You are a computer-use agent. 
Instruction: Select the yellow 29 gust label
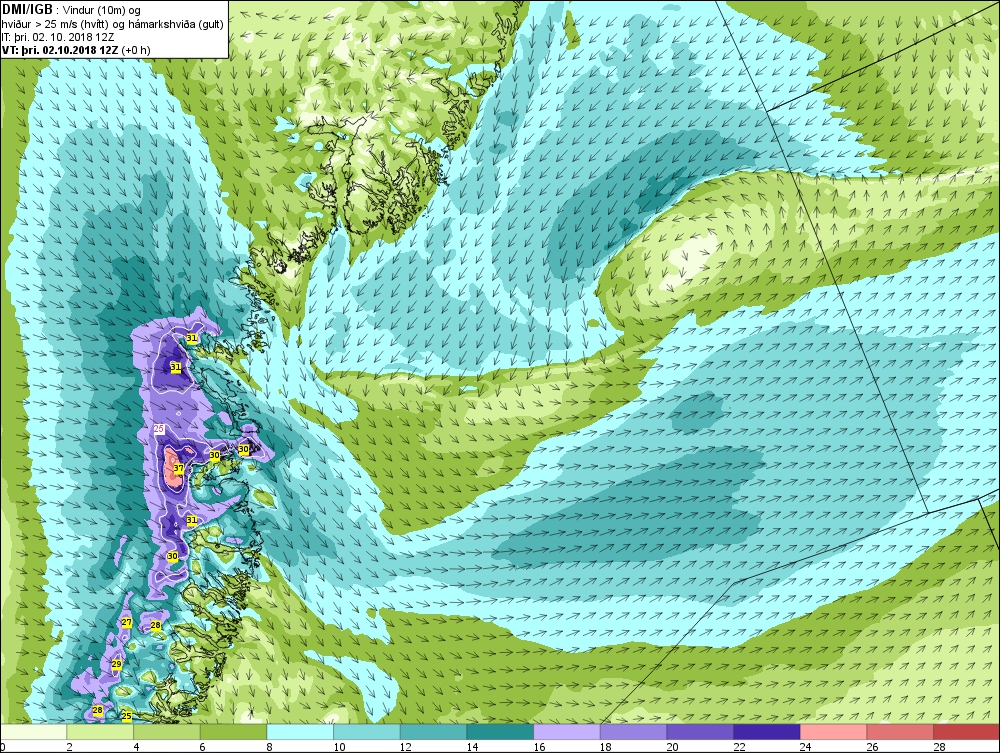pos(116,664)
